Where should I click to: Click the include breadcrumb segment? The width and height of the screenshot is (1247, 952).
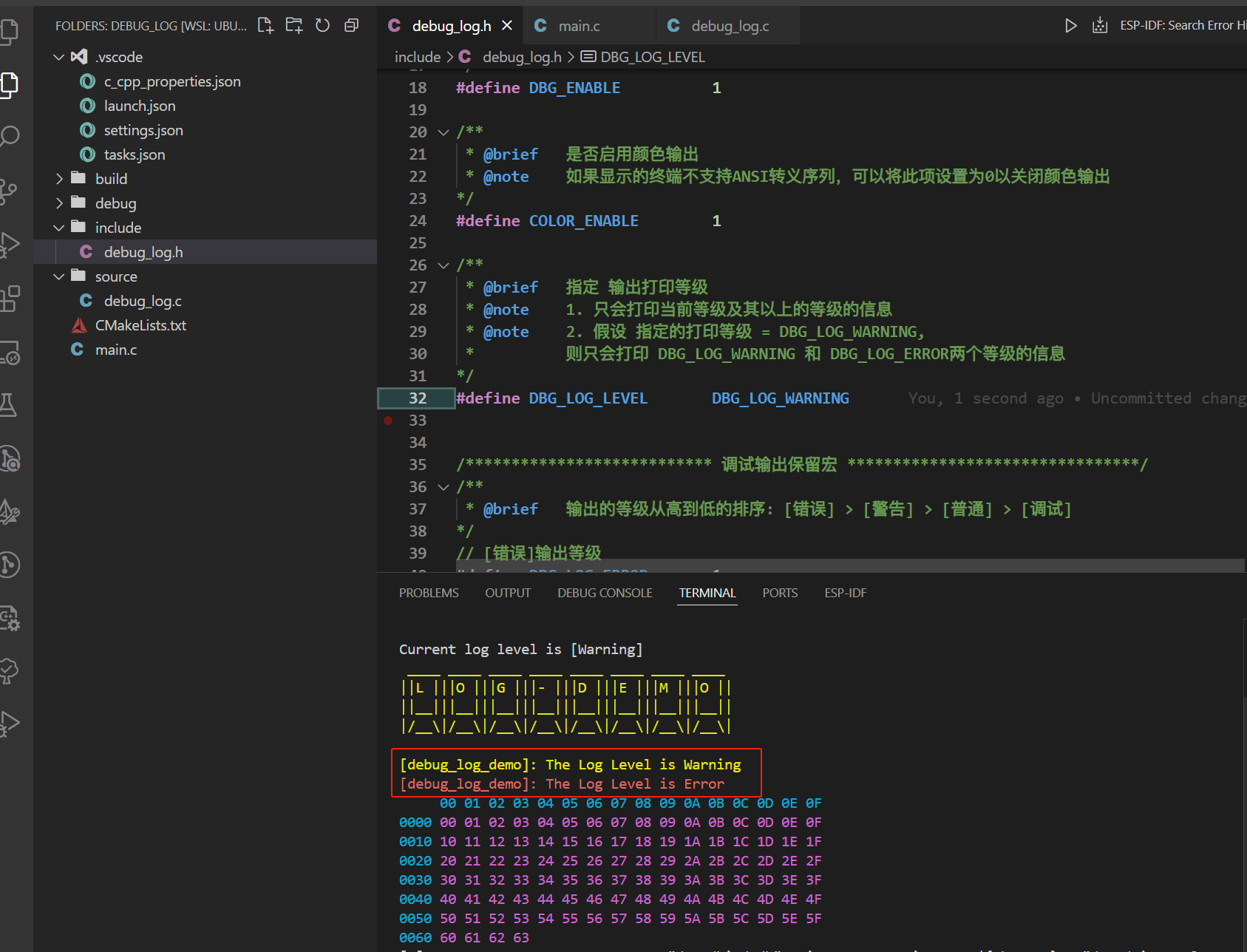(x=418, y=57)
